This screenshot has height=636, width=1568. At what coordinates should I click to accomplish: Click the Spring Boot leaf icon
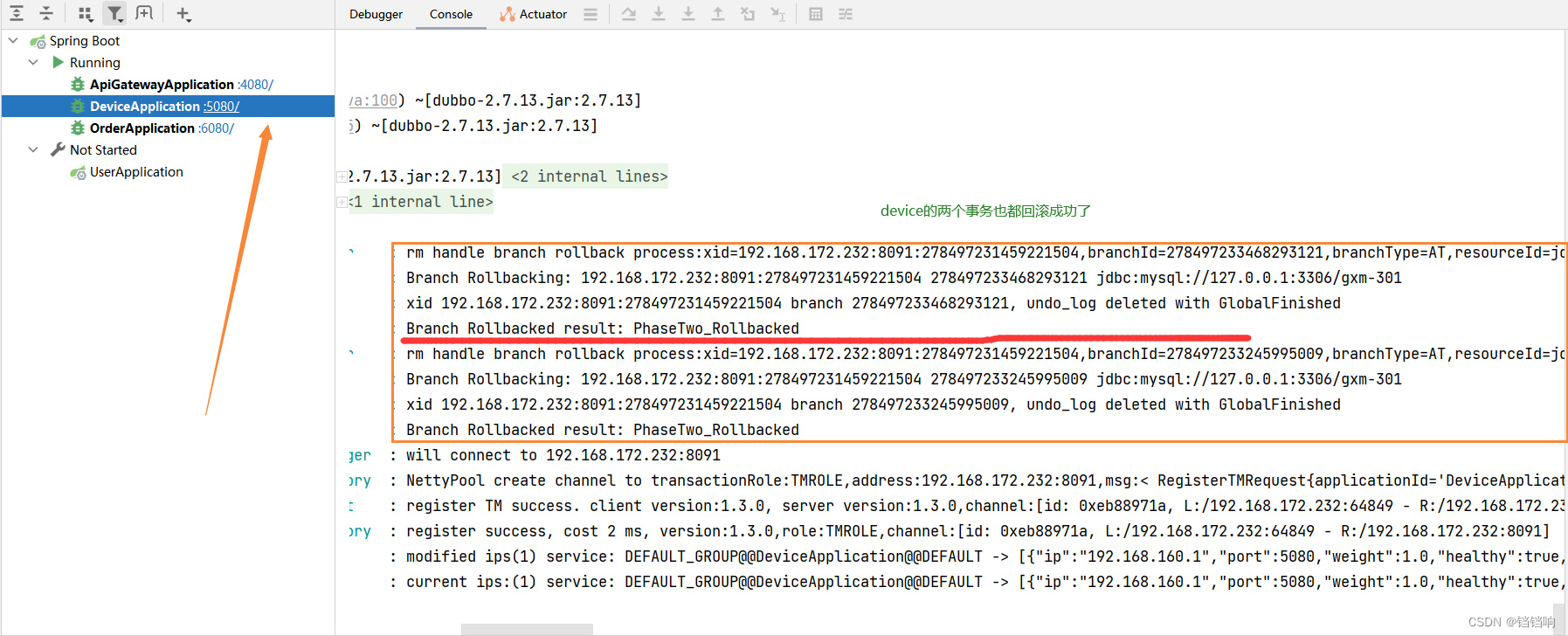pyautogui.click(x=38, y=41)
